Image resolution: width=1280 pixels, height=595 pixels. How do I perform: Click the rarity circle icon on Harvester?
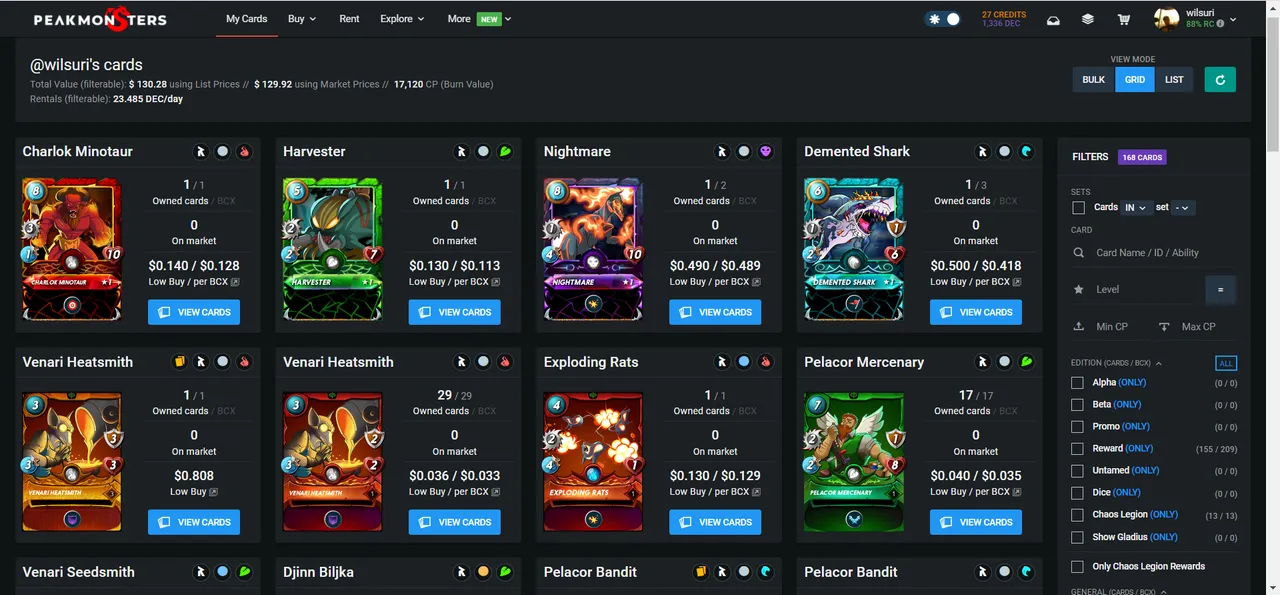pyautogui.click(x=483, y=152)
